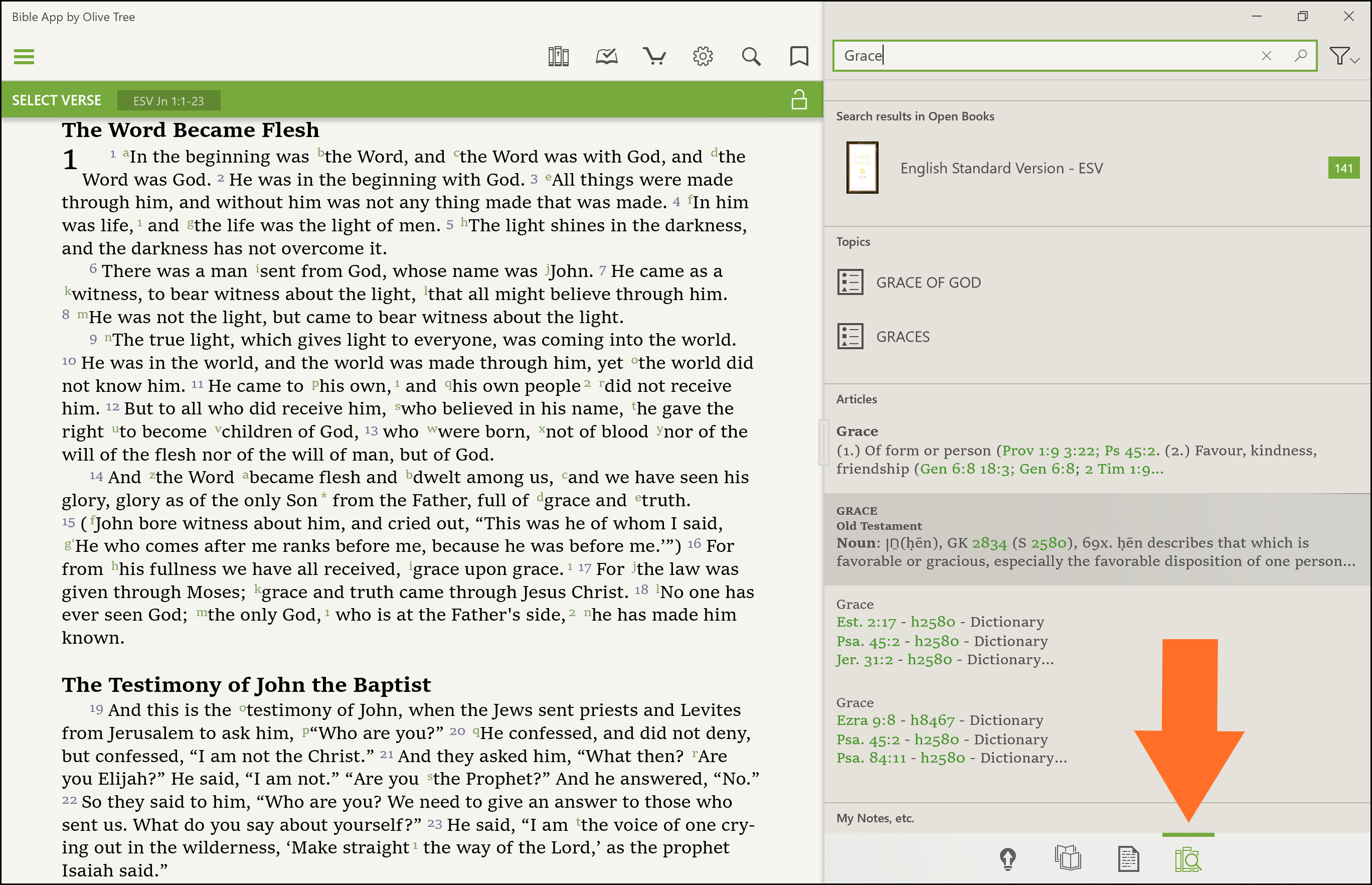1372x885 pixels.
Task: Switch to the open book tab
Action: pos(1068,859)
